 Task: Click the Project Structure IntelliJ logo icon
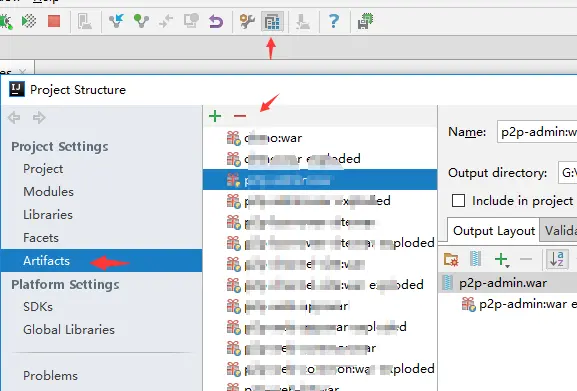pos(17,89)
